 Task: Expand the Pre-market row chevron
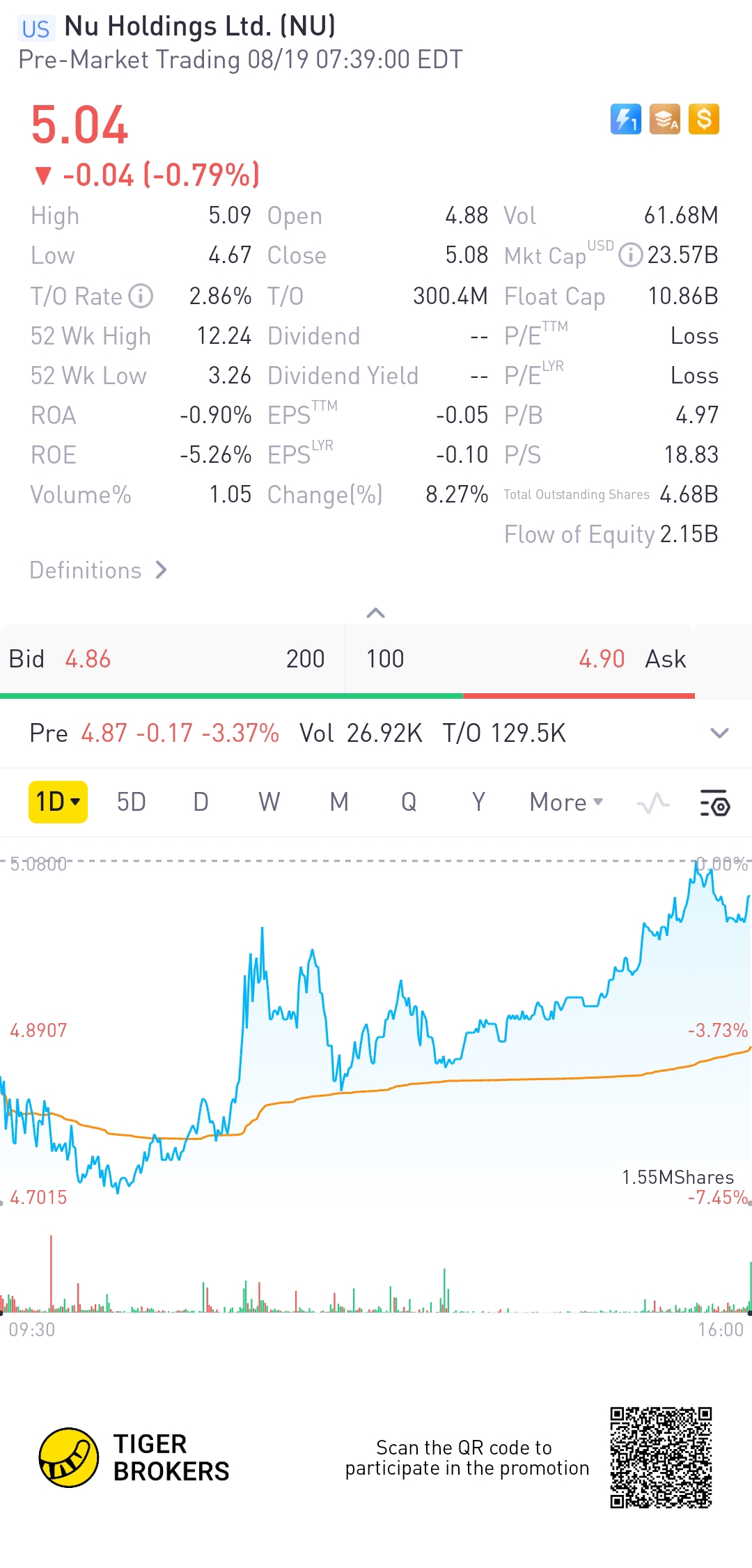[x=719, y=733]
